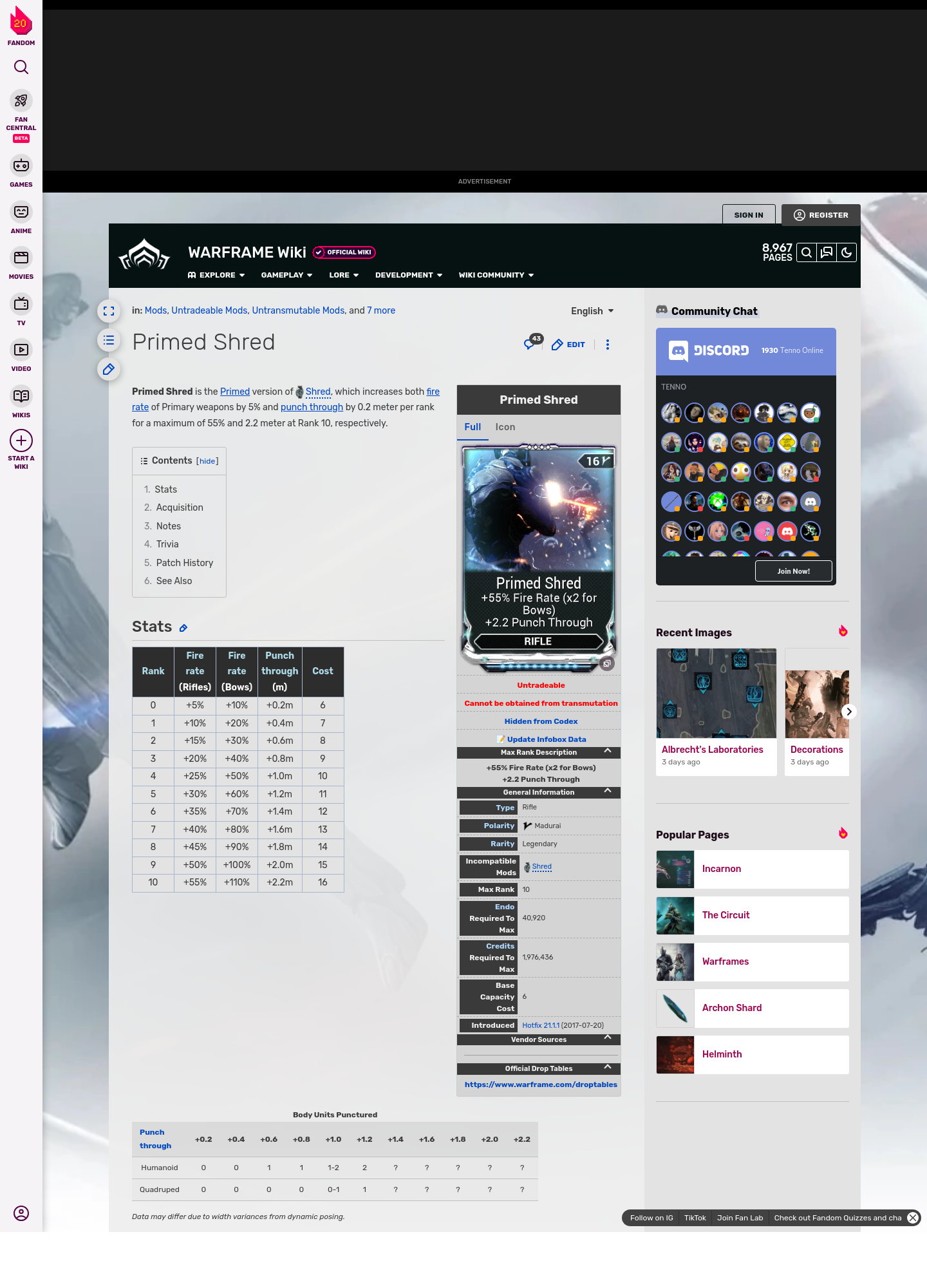Open the Video sidebar icon
927x1288 pixels.
[21, 350]
